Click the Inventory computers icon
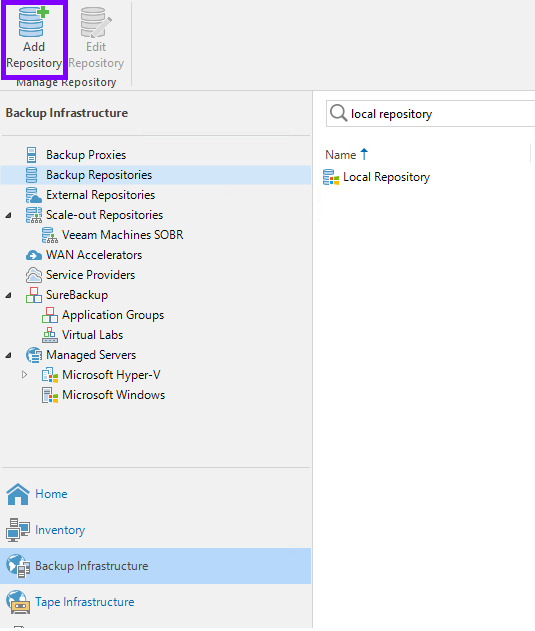The height and width of the screenshot is (631, 535). click(18, 530)
